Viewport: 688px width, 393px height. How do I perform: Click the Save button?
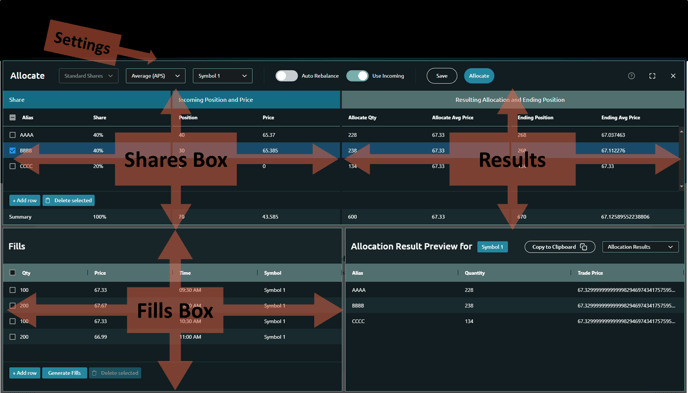442,76
